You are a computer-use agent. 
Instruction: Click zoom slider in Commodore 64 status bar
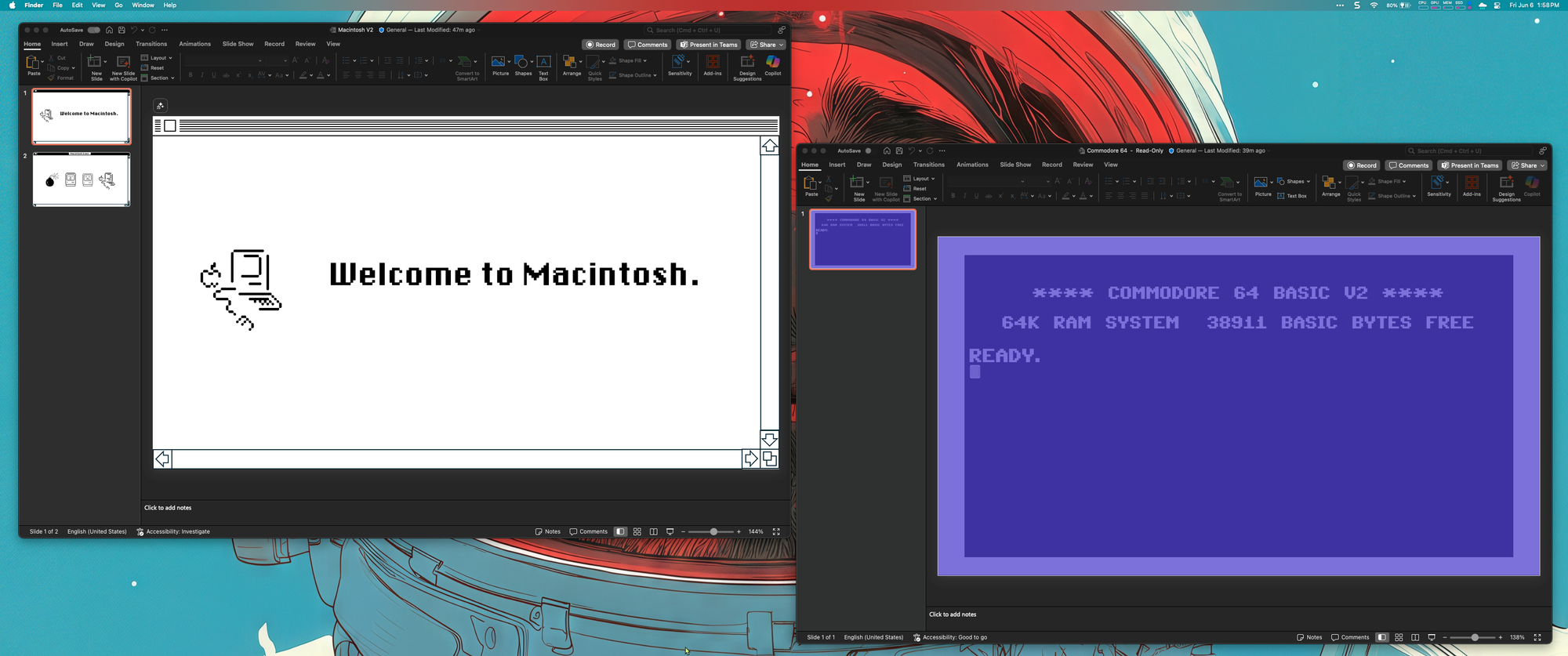pyautogui.click(x=1472, y=637)
